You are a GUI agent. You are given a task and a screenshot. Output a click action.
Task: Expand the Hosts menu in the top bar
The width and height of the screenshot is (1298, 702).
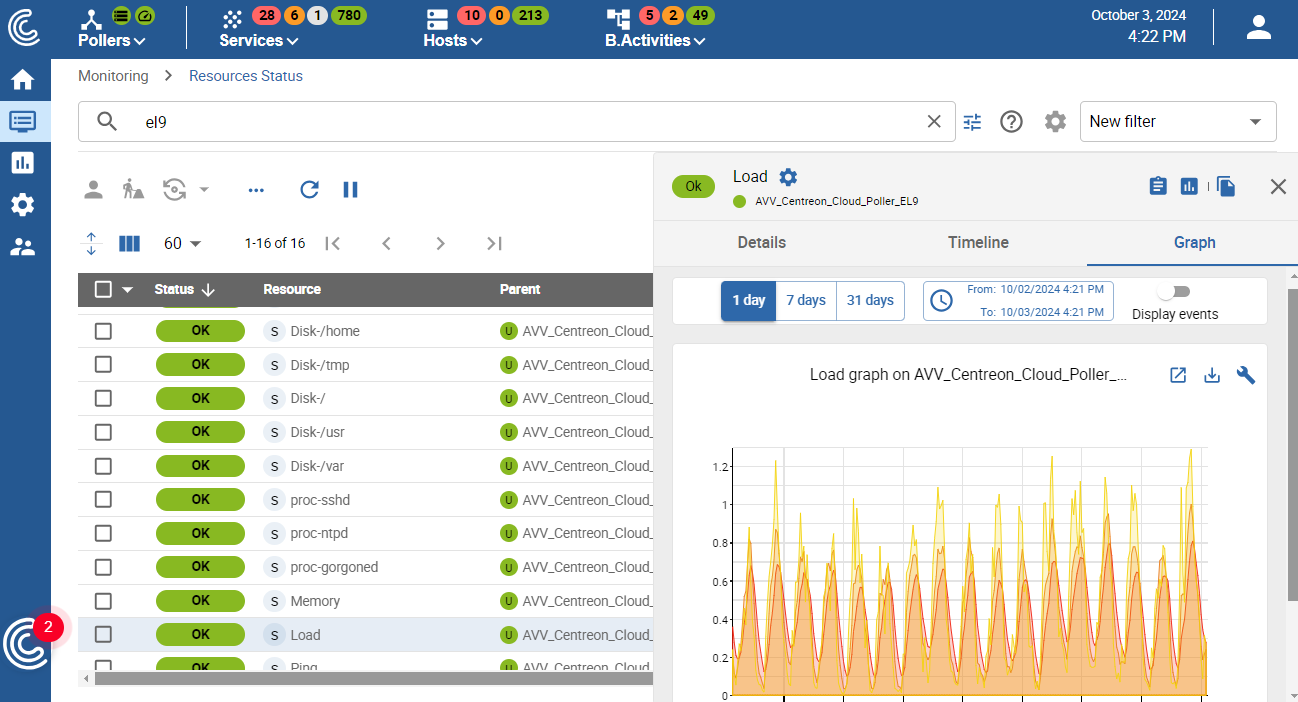tap(452, 40)
